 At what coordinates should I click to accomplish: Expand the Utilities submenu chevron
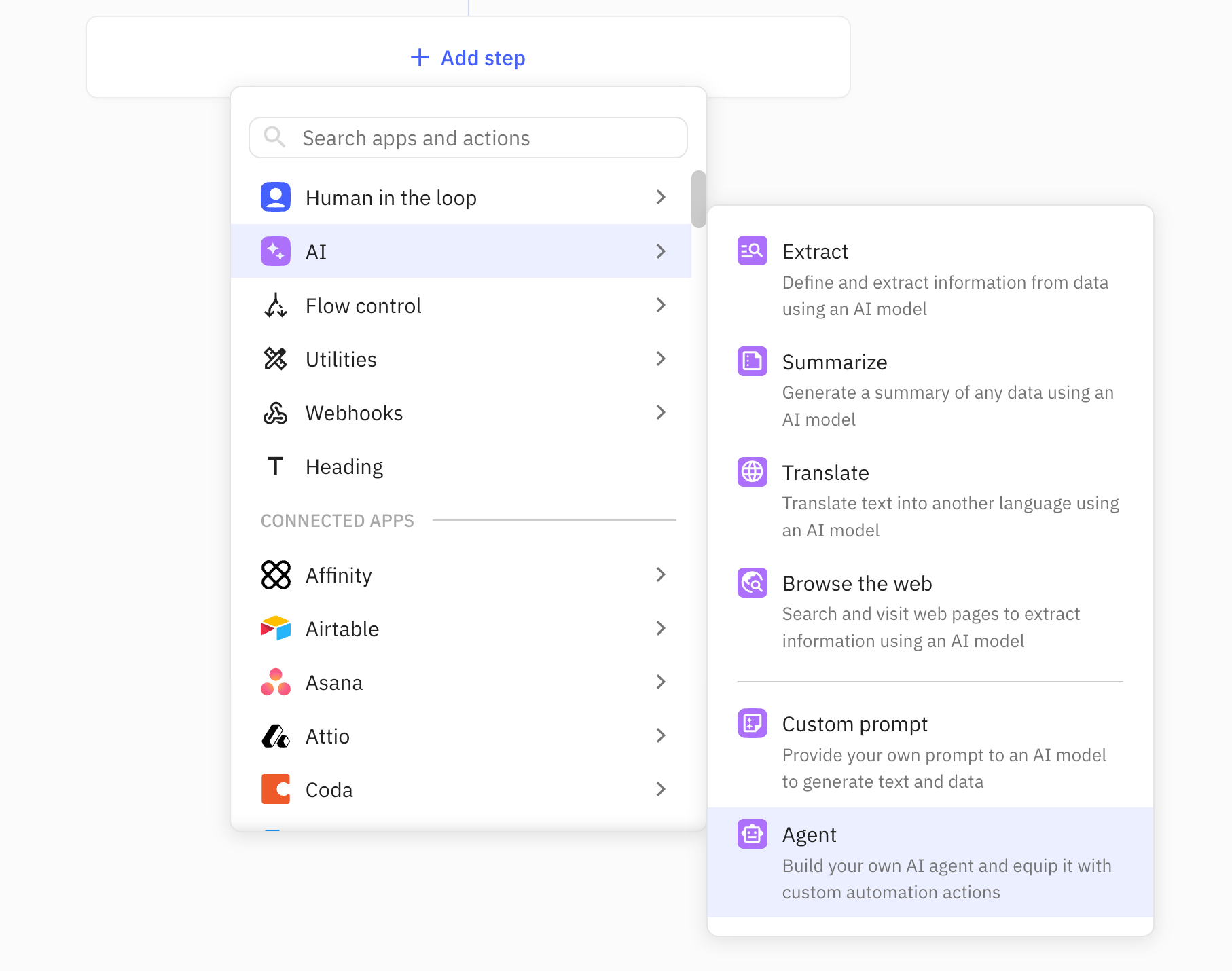661,359
